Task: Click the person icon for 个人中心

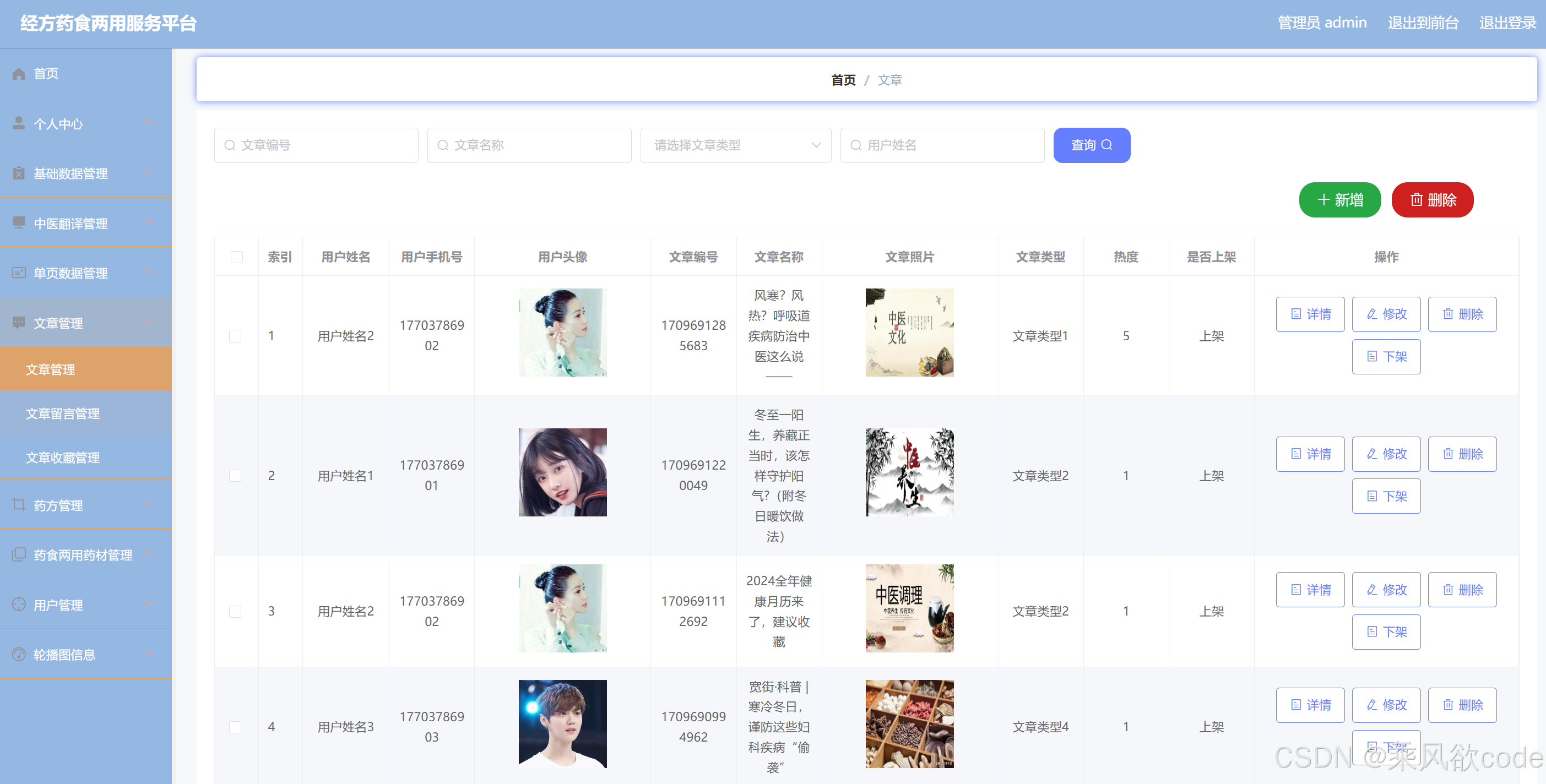Action: click(x=19, y=123)
